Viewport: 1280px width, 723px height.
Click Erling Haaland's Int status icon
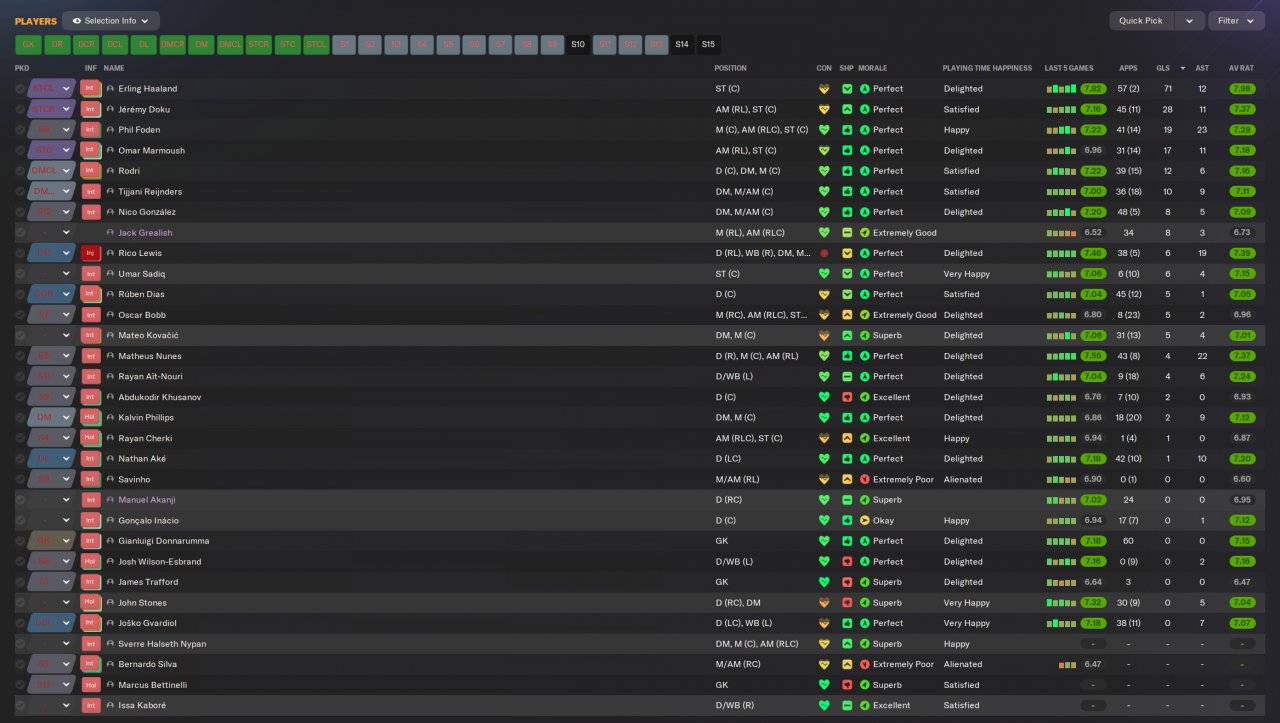click(x=90, y=88)
